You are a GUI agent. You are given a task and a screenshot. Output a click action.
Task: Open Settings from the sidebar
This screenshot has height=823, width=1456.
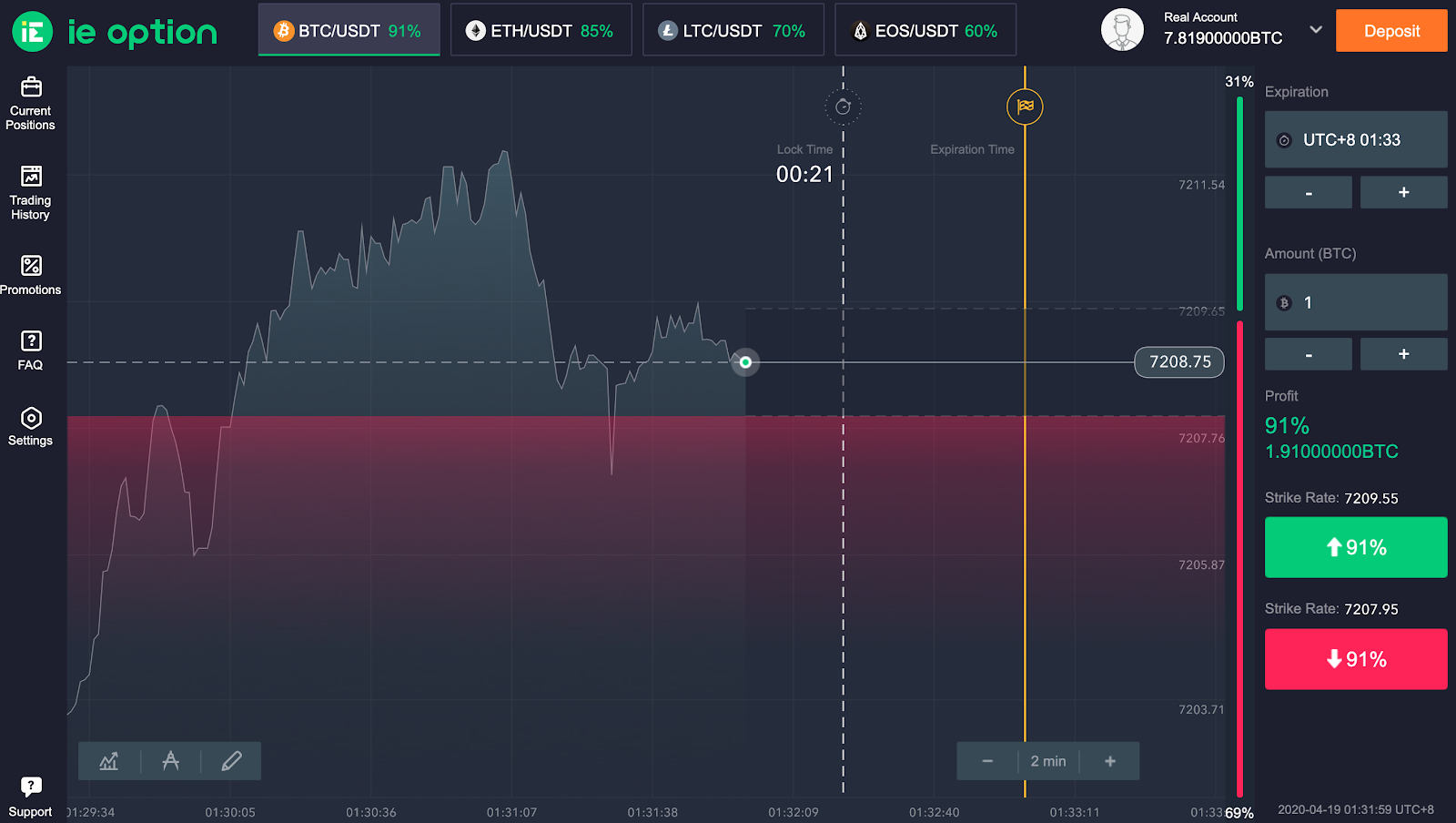click(31, 426)
